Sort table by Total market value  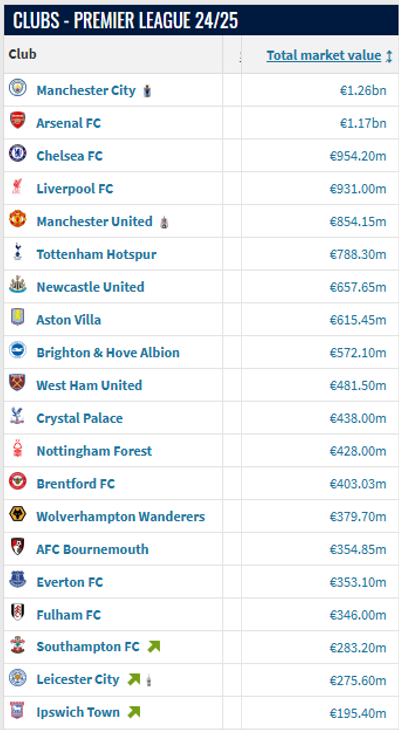(324, 55)
